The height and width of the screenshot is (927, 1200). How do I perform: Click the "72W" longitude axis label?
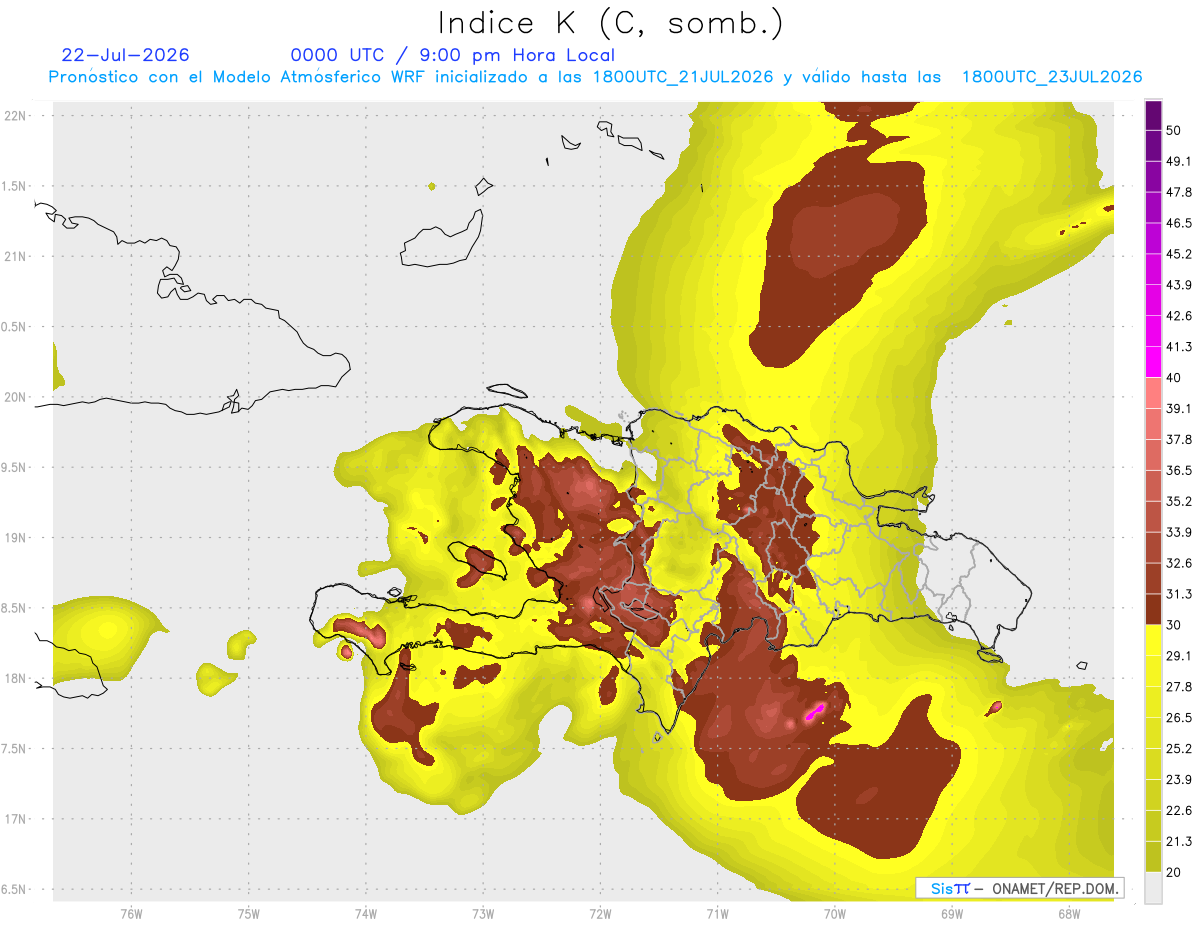pos(600,913)
